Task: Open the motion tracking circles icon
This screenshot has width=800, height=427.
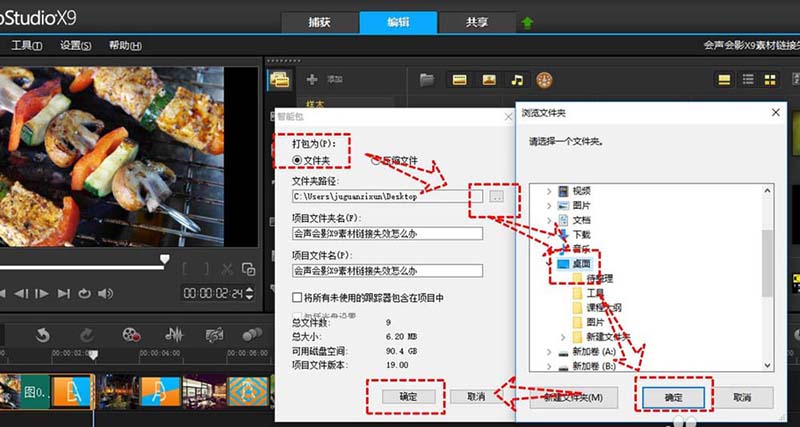Action: coord(252,335)
